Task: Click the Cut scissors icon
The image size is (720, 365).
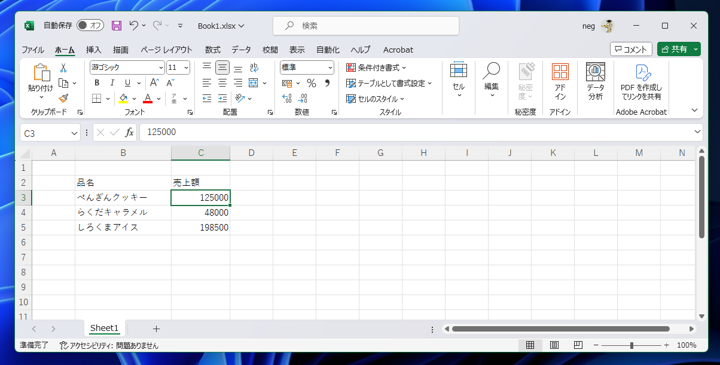Action: tap(63, 68)
